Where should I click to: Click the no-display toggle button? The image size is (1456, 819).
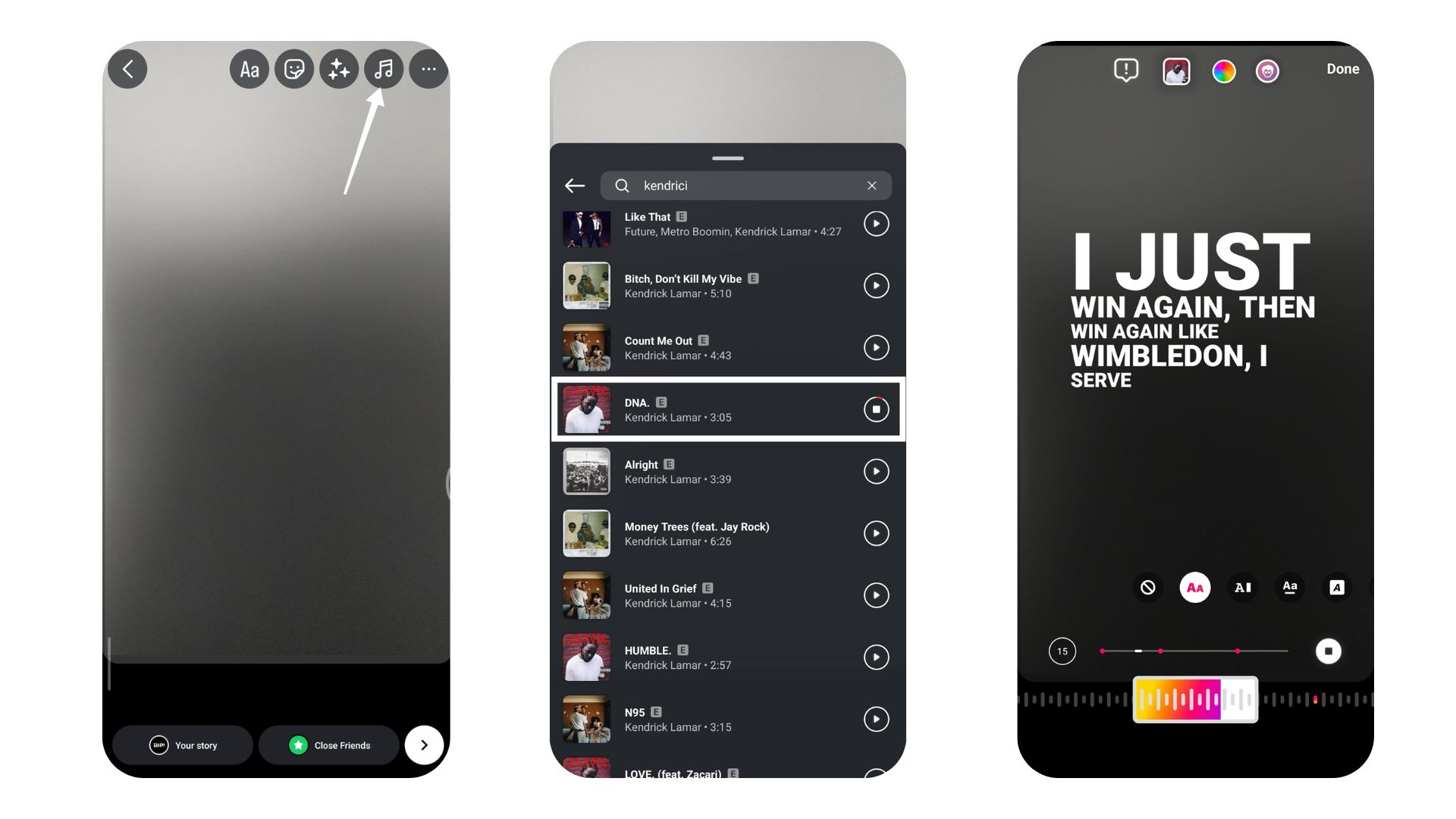point(1147,587)
